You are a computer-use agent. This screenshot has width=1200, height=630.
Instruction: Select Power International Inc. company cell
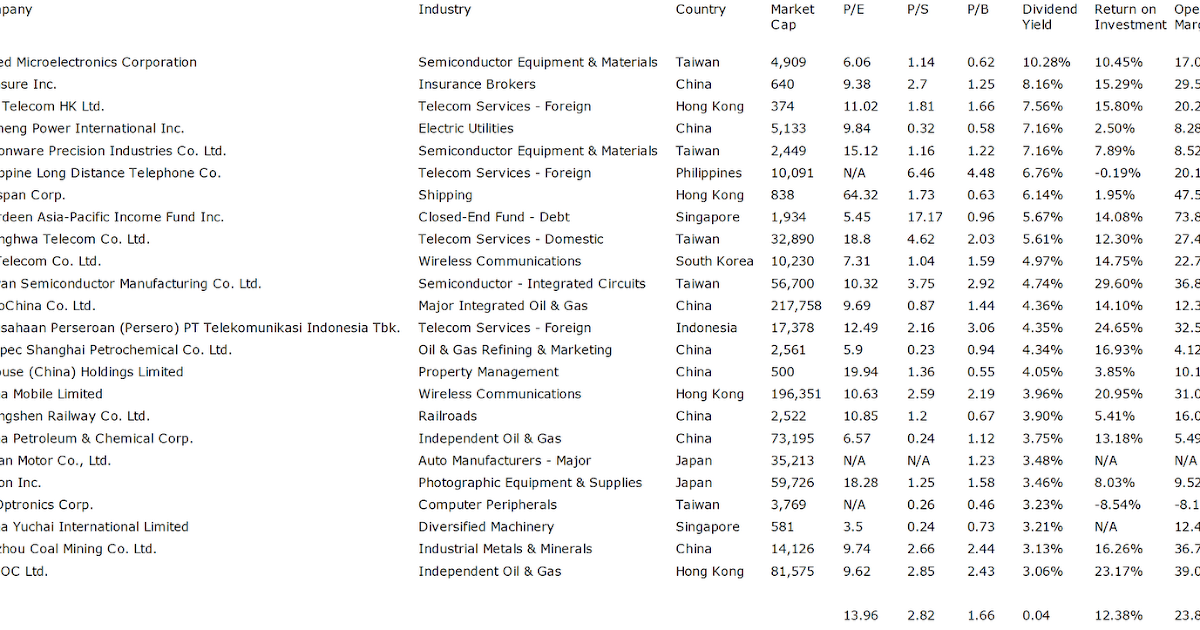pyautogui.click(x=92, y=128)
